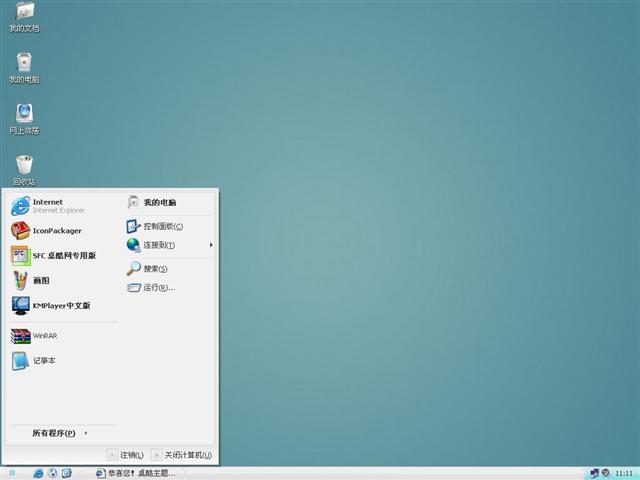This screenshot has width=640, height=480.
Task: Expand the 连接到 submenu arrow
Action: click(211, 245)
